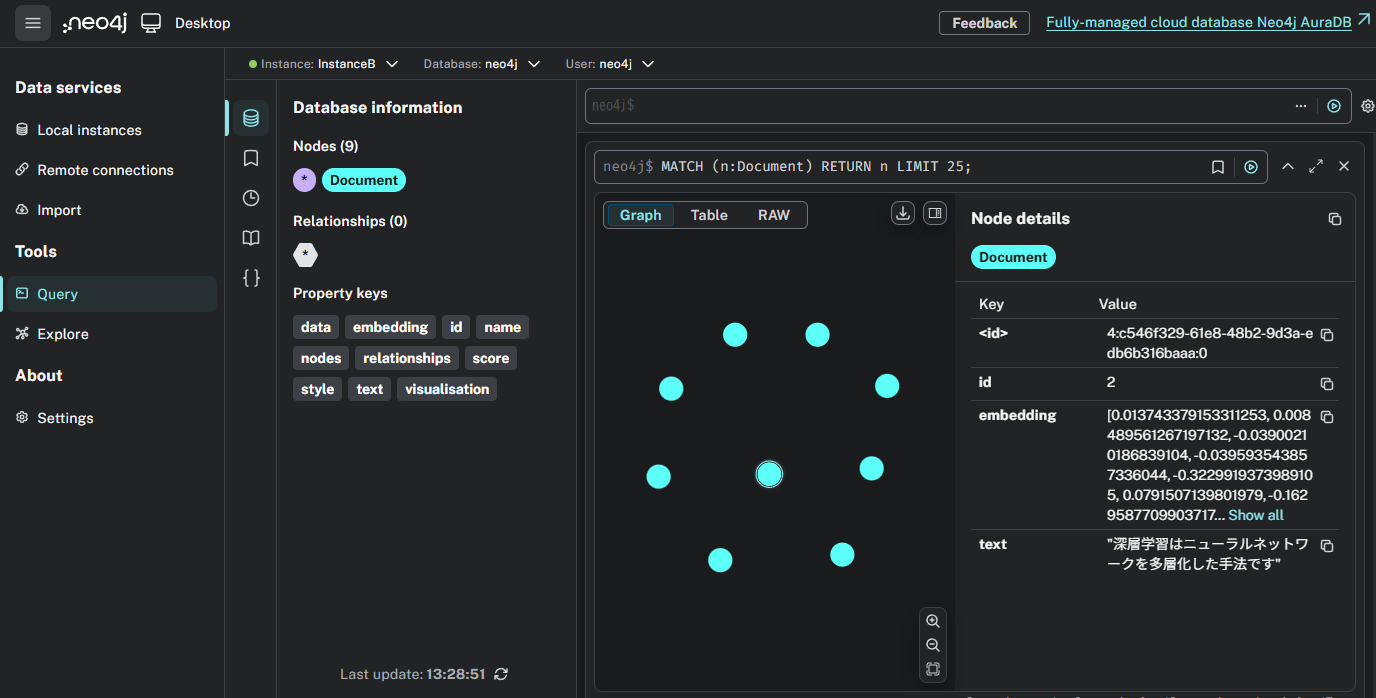
Task: Show all embedding values
Action: [x=1255, y=515]
